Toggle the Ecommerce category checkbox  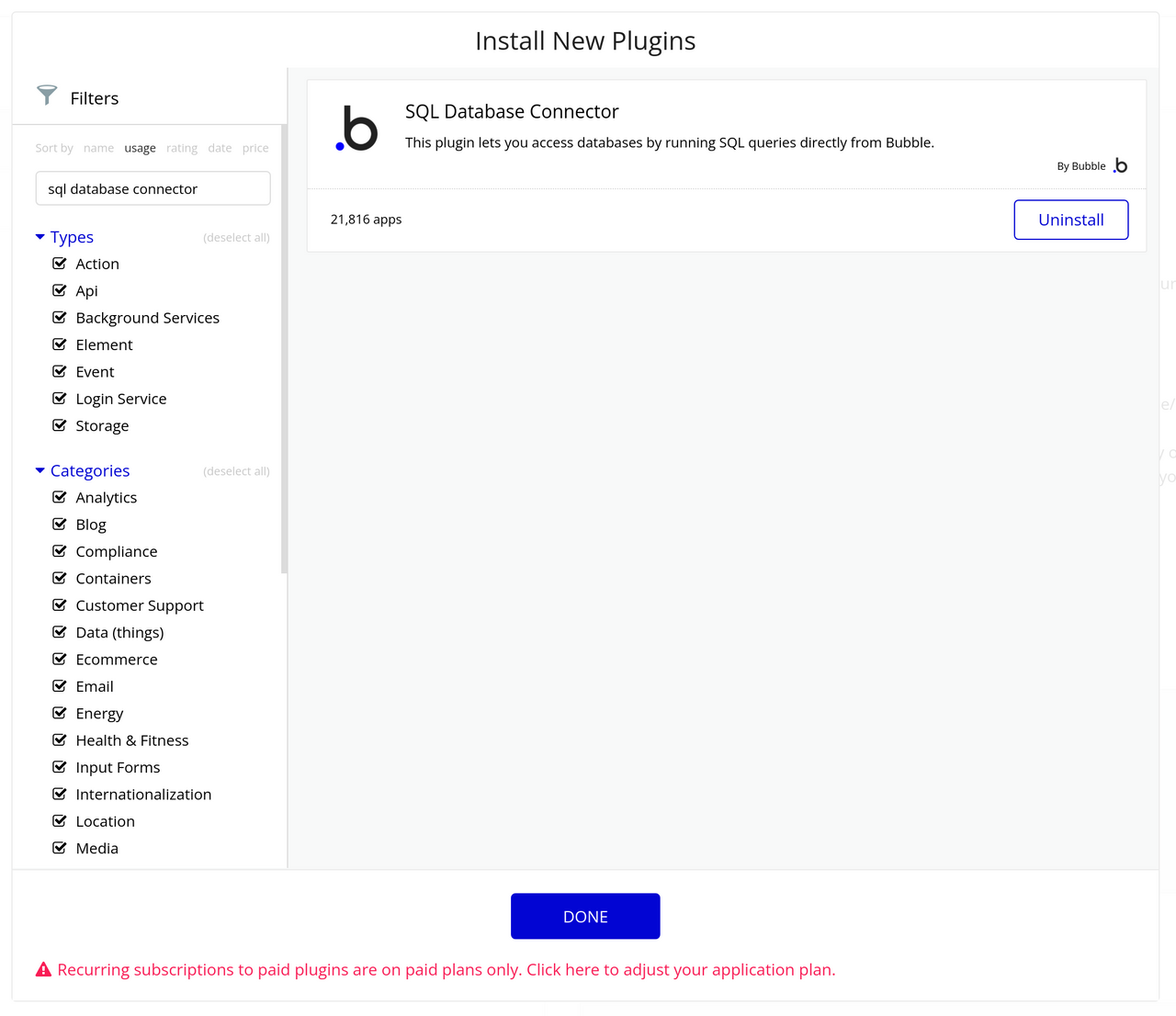click(60, 659)
